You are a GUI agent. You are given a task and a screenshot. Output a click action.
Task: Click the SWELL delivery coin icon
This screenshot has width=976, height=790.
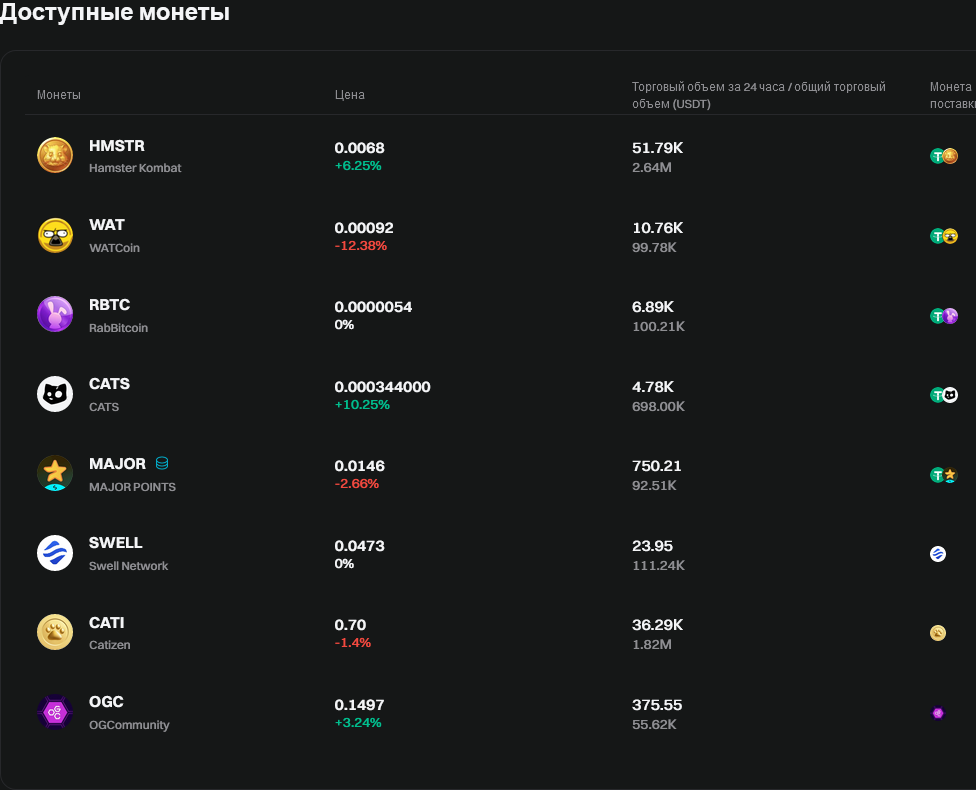938,553
